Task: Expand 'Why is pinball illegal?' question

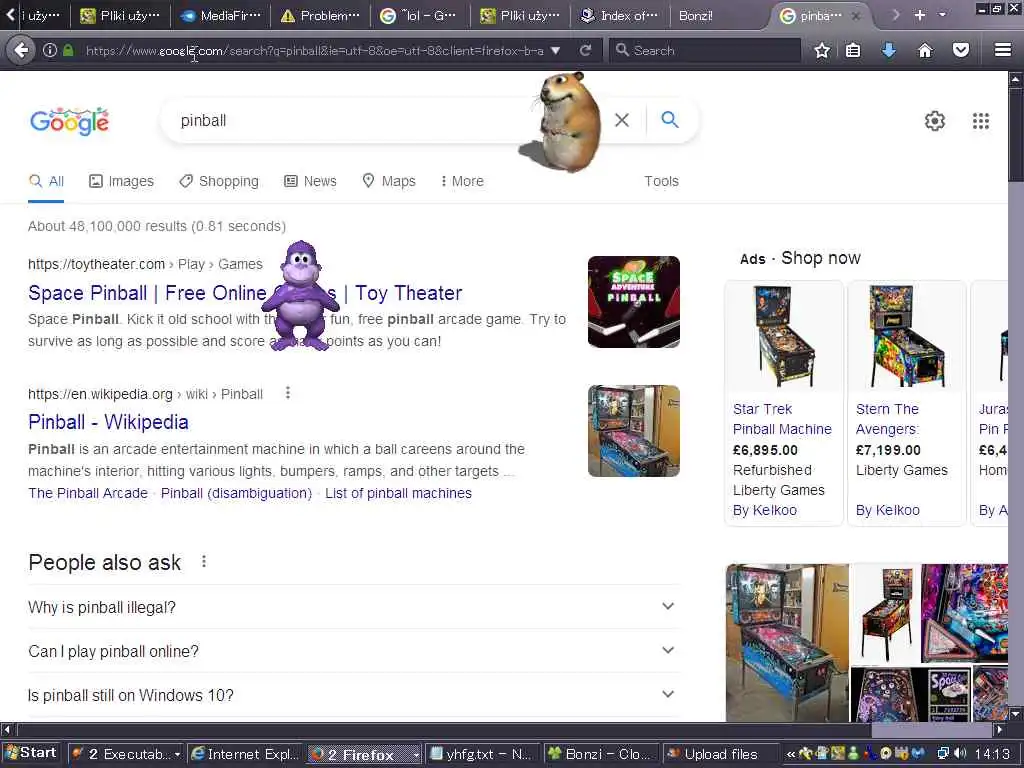Action: tap(353, 607)
